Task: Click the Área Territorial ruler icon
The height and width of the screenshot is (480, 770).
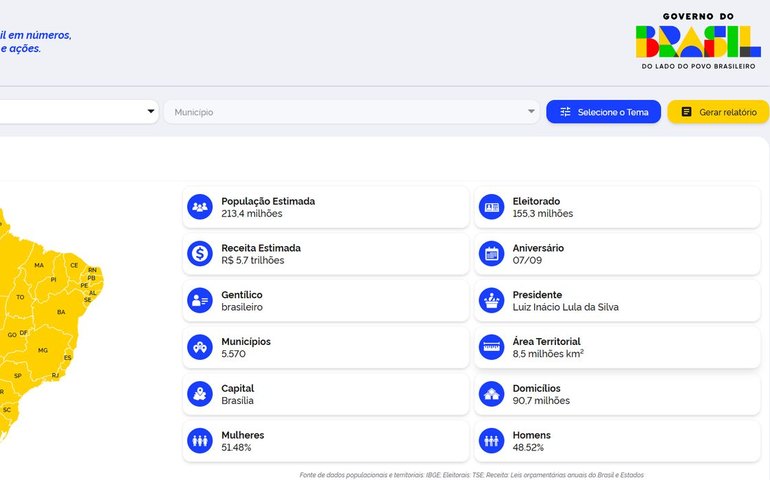Action: point(492,347)
